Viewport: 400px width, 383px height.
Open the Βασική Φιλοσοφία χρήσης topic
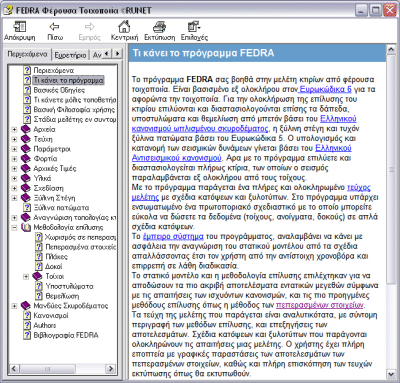74,110
